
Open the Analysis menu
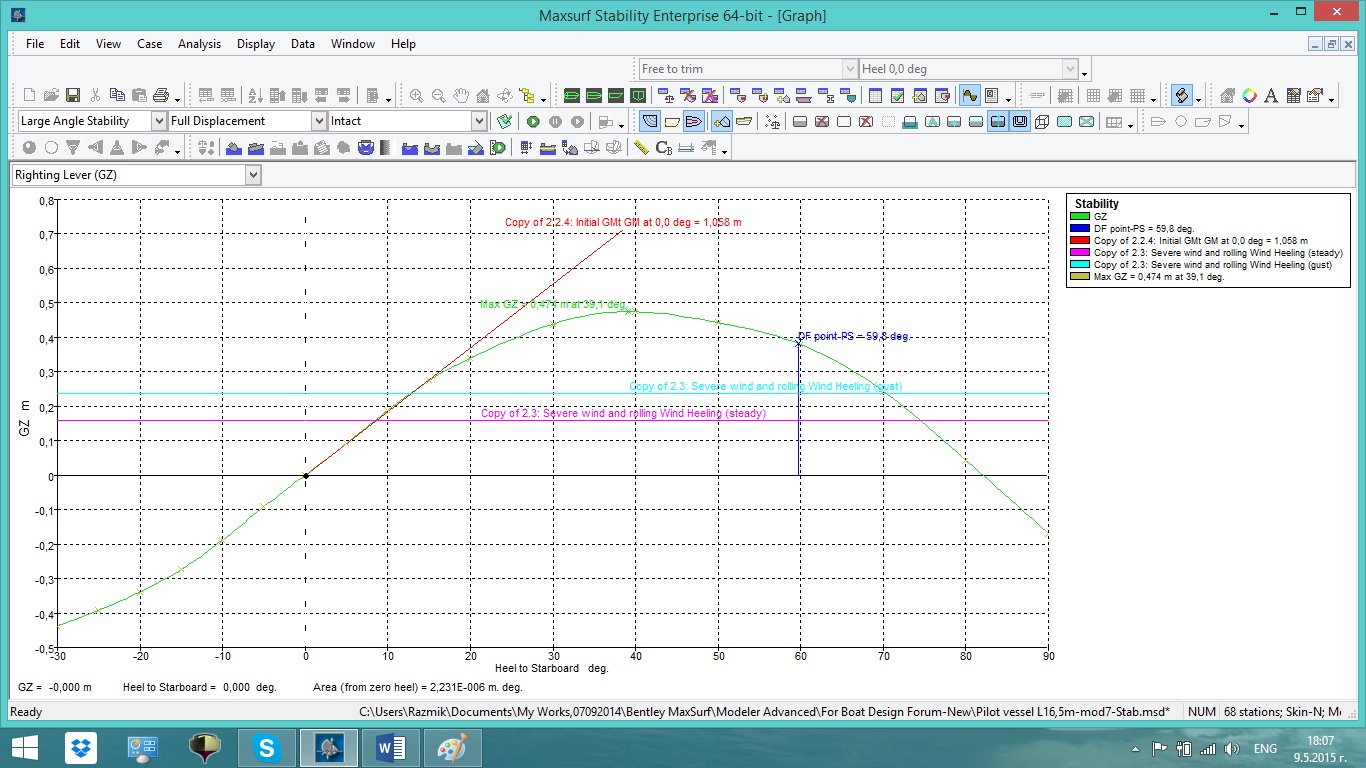click(199, 44)
